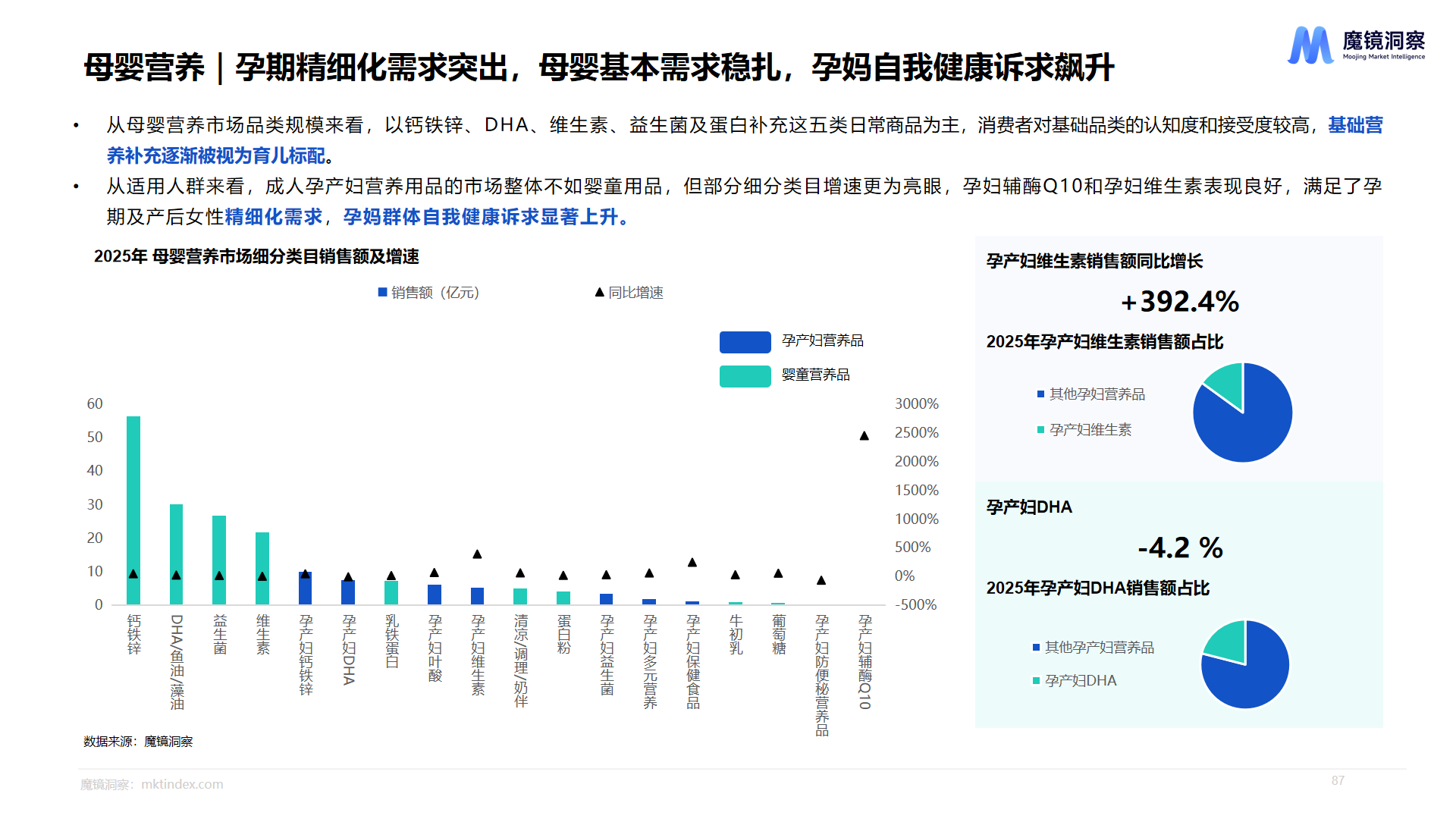Viewport: 1456px width, 819px height.
Task: Click the 同比增速 triangle legend marker
Action: [x=599, y=292]
